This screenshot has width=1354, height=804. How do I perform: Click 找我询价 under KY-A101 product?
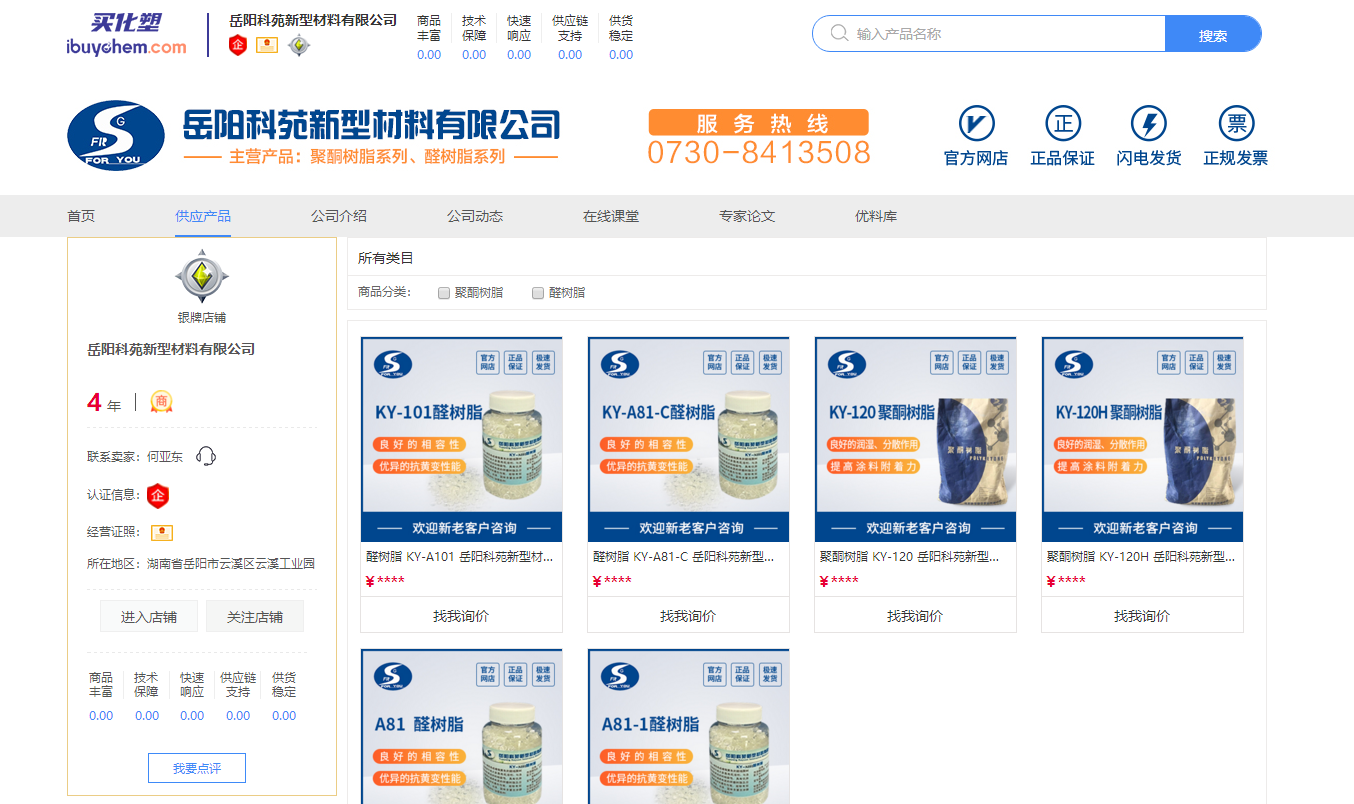point(461,616)
